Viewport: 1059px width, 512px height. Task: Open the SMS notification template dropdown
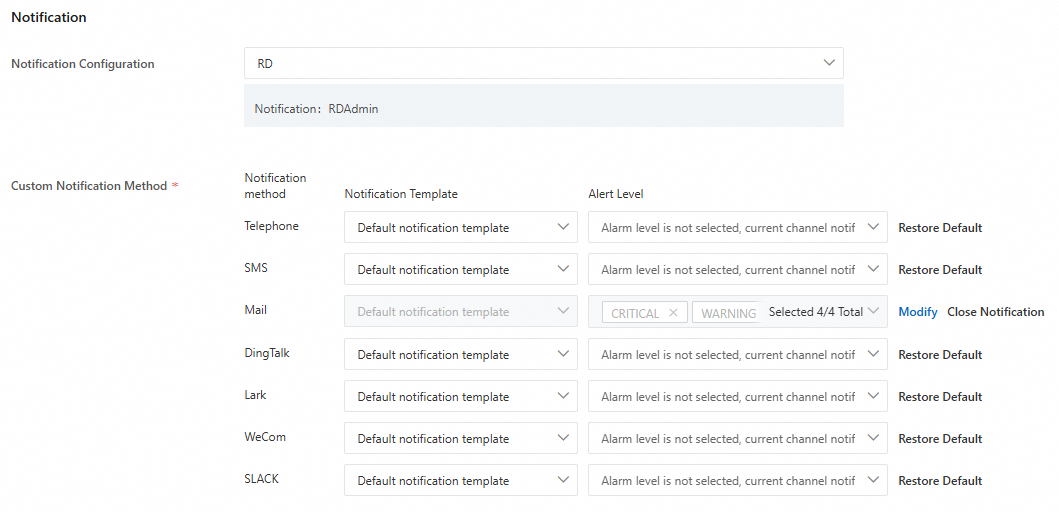460,270
